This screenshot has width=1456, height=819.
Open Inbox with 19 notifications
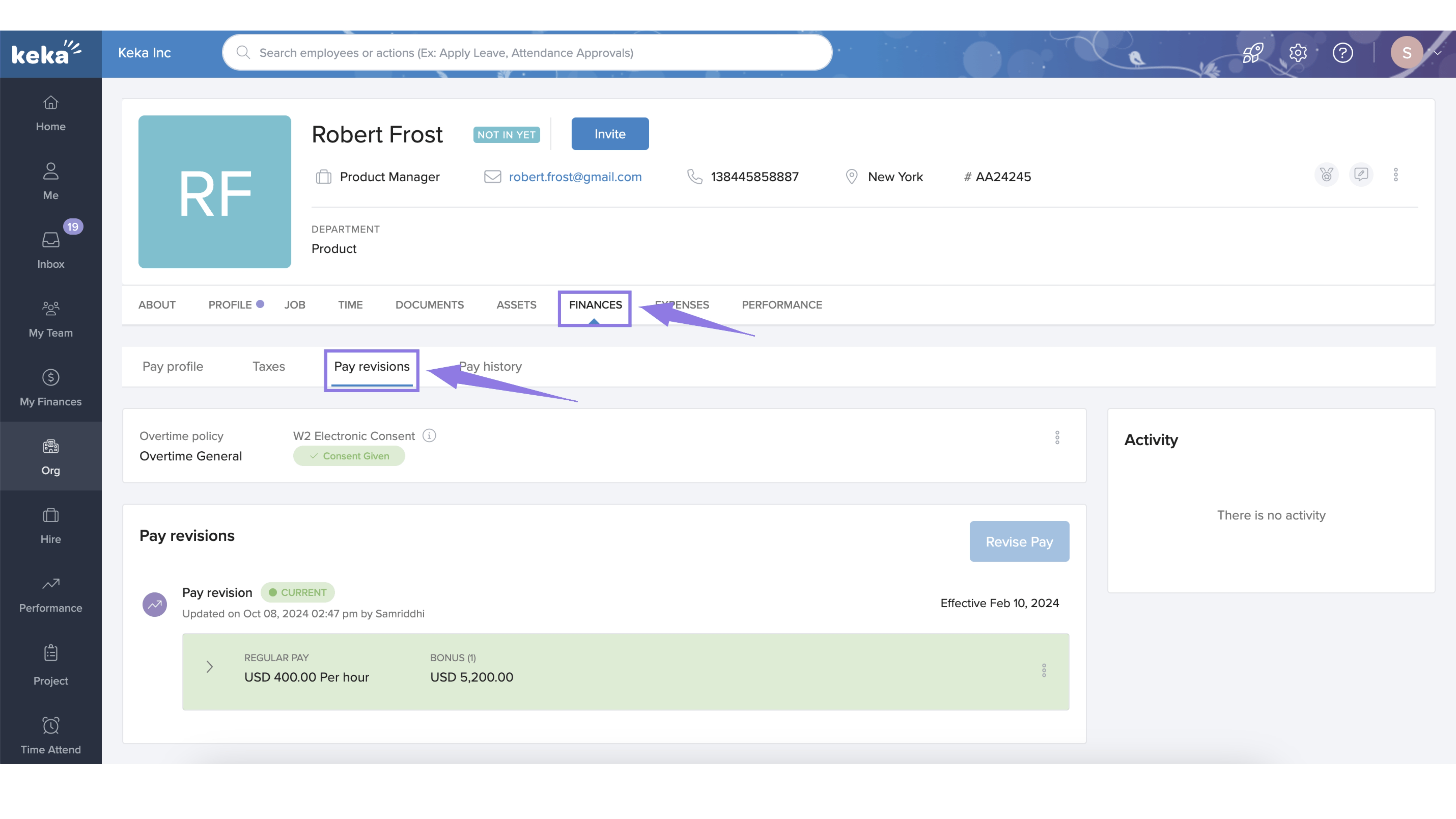tap(50, 249)
